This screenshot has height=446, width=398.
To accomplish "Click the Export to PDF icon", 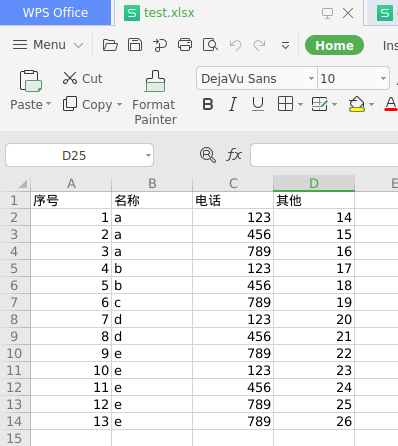I will (160, 45).
